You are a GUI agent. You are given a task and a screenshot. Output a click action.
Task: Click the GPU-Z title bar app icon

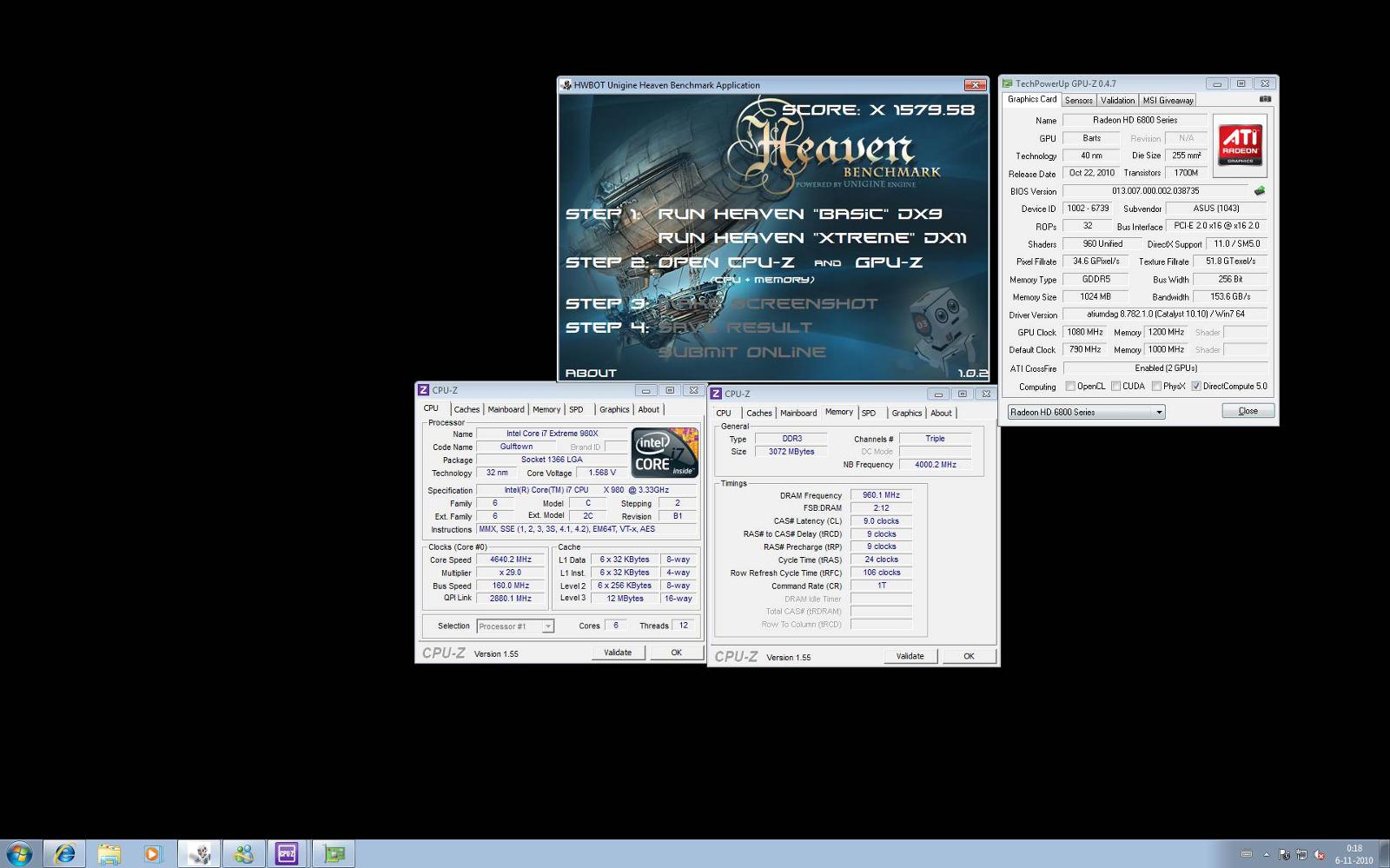pos(1008,83)
